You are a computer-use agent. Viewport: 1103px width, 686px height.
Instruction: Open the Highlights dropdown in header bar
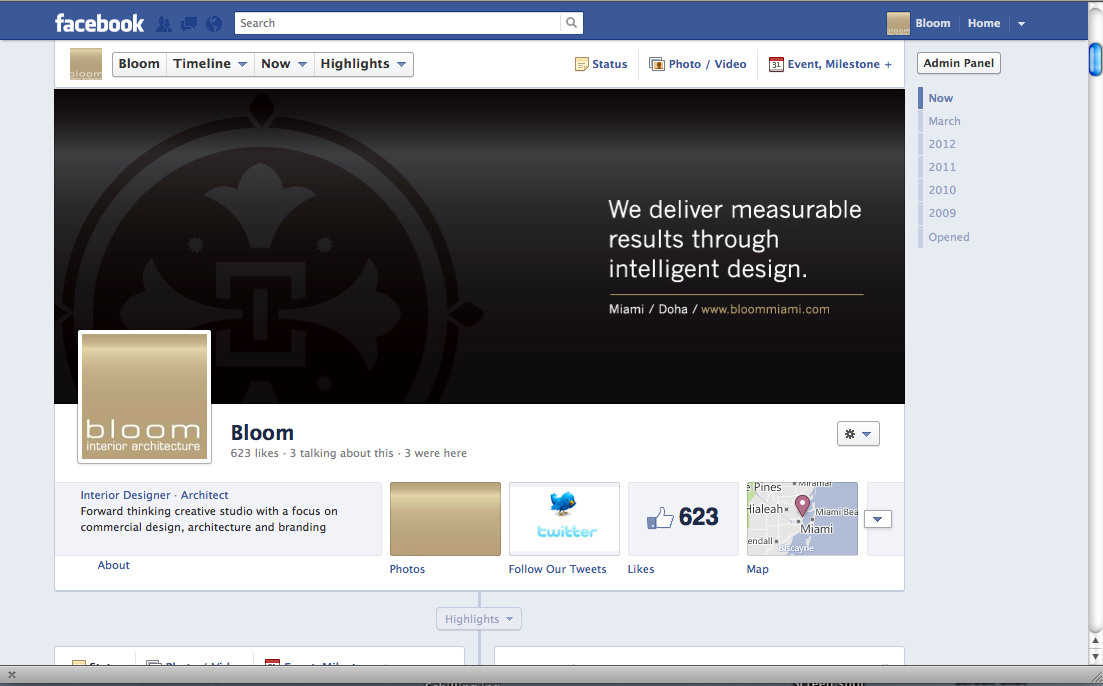click(x=363, y=64)
